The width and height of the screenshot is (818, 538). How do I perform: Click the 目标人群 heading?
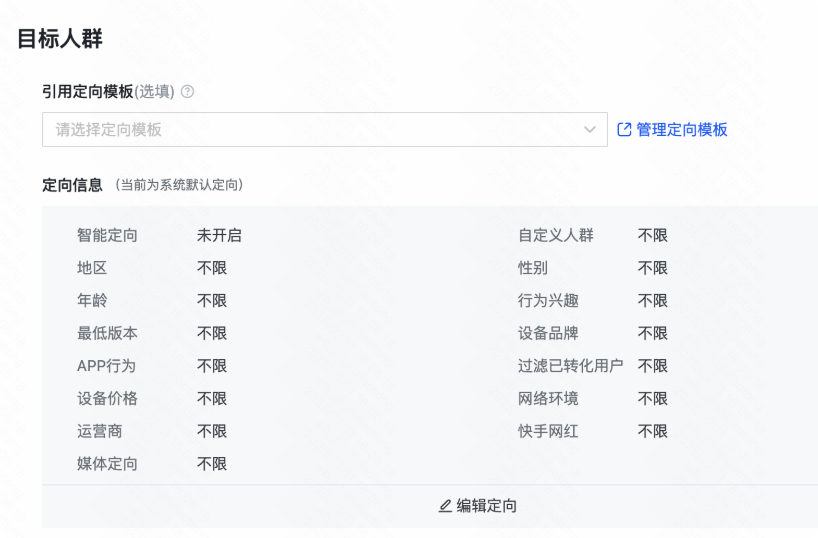click(x=60, y=39)
